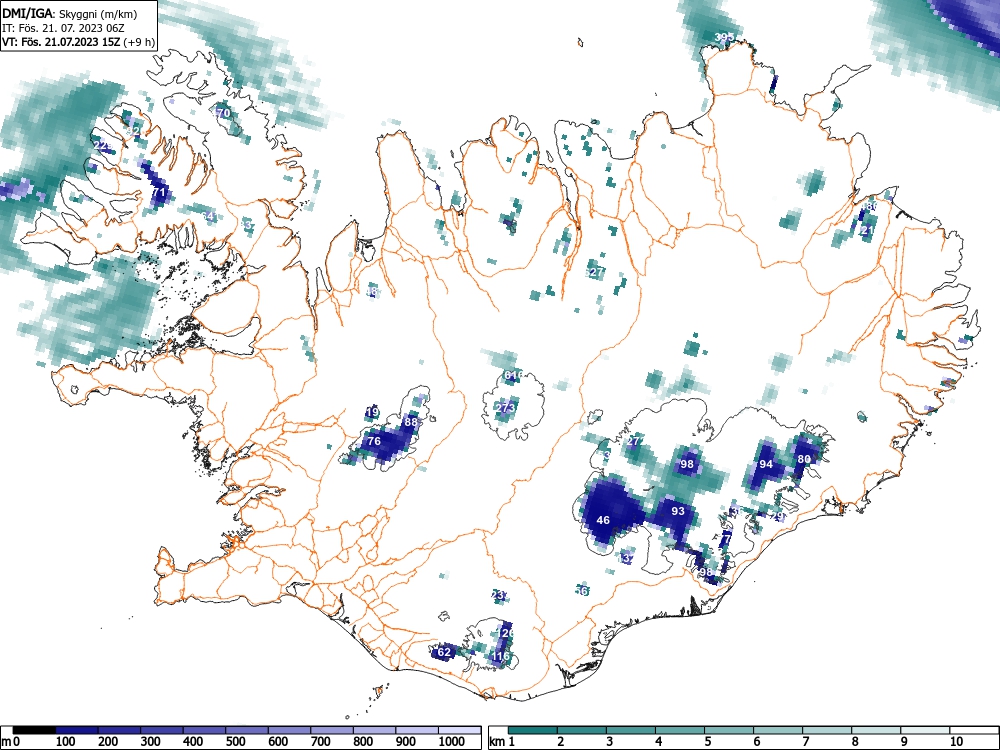Click the '300' tick label in meters legend
The height and width of the screenshot is (750, 1000).
150,742
